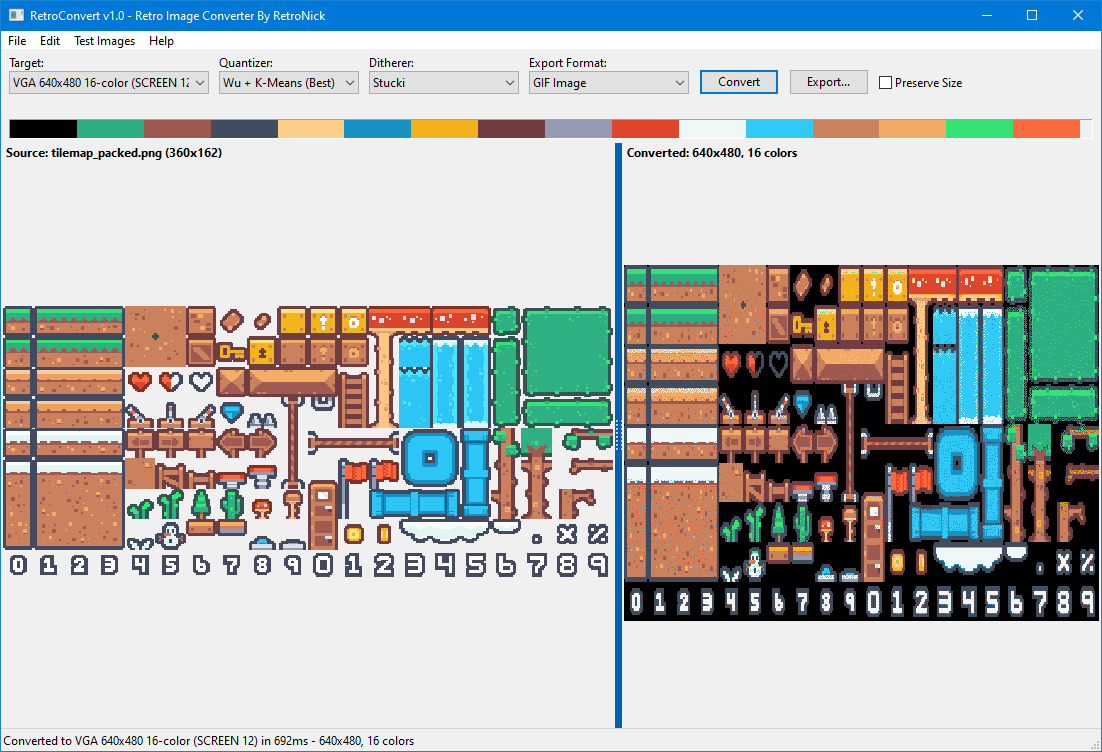Viewport: 1102px width, 752px height.
Task: Expand the Quantizer dropdown
Action: tap(289, 82)
